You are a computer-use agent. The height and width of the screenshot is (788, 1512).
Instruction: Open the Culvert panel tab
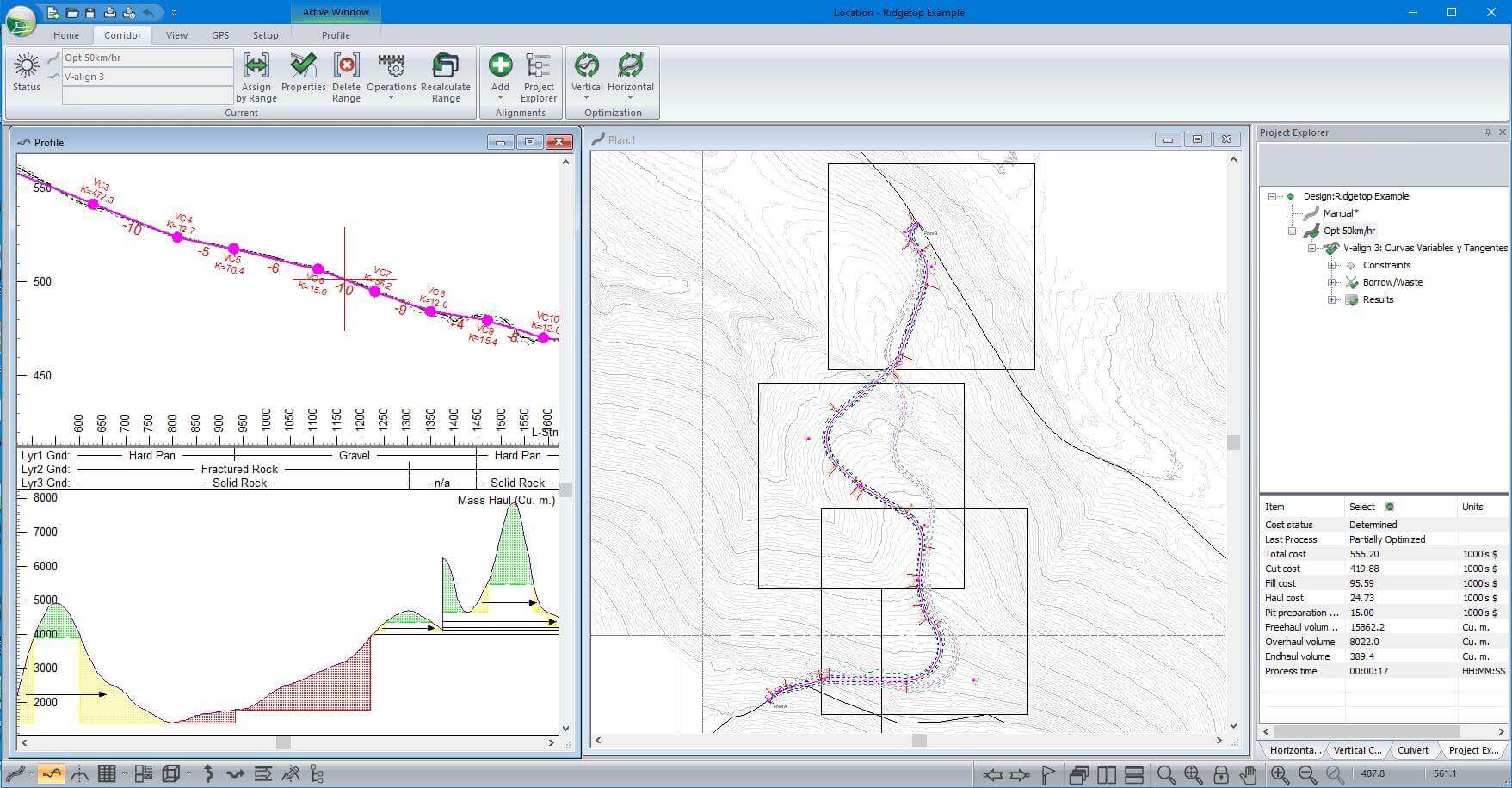coord(1412,750)
